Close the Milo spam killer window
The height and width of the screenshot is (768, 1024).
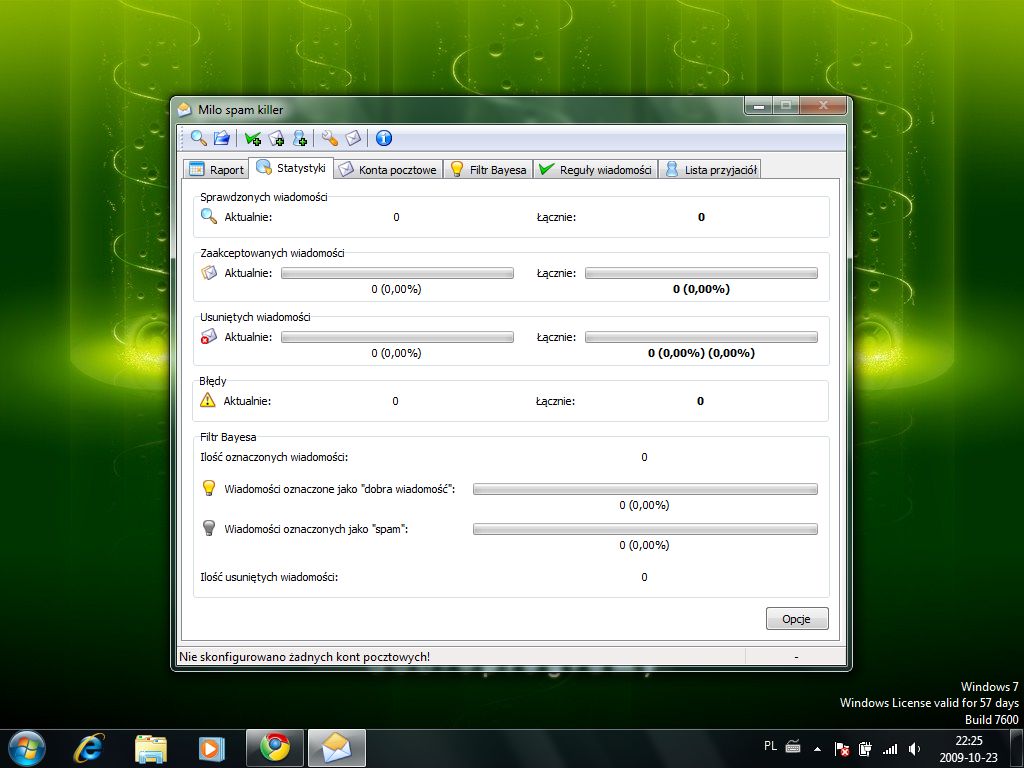coord(823,105)
